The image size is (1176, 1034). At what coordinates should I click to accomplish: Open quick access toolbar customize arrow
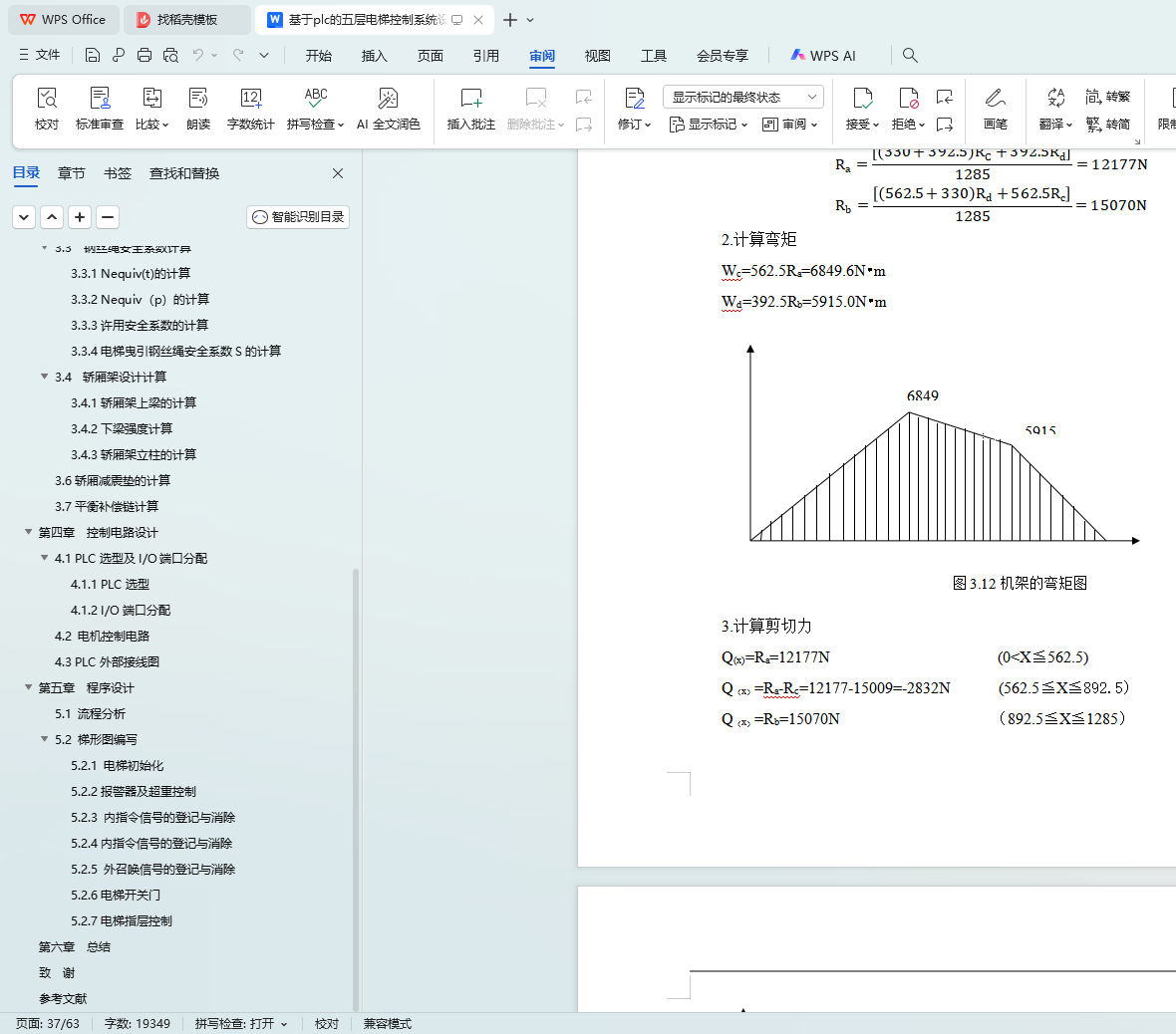pos(264,55)
